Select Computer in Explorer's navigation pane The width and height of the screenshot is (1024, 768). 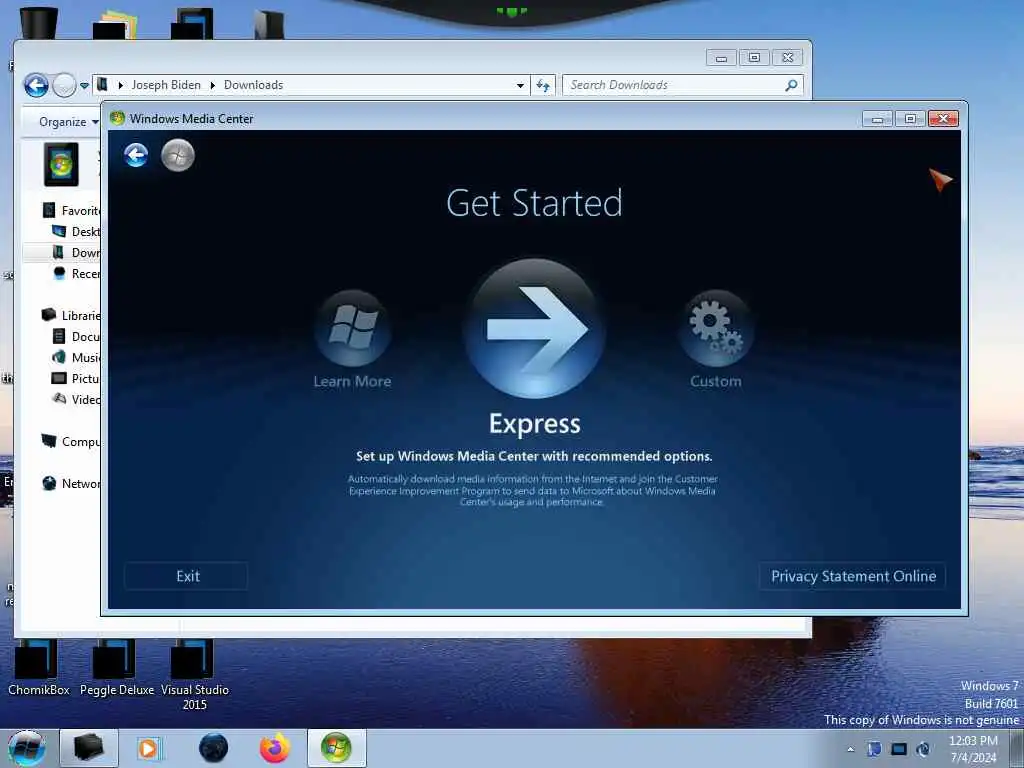(x=72, y=441)
